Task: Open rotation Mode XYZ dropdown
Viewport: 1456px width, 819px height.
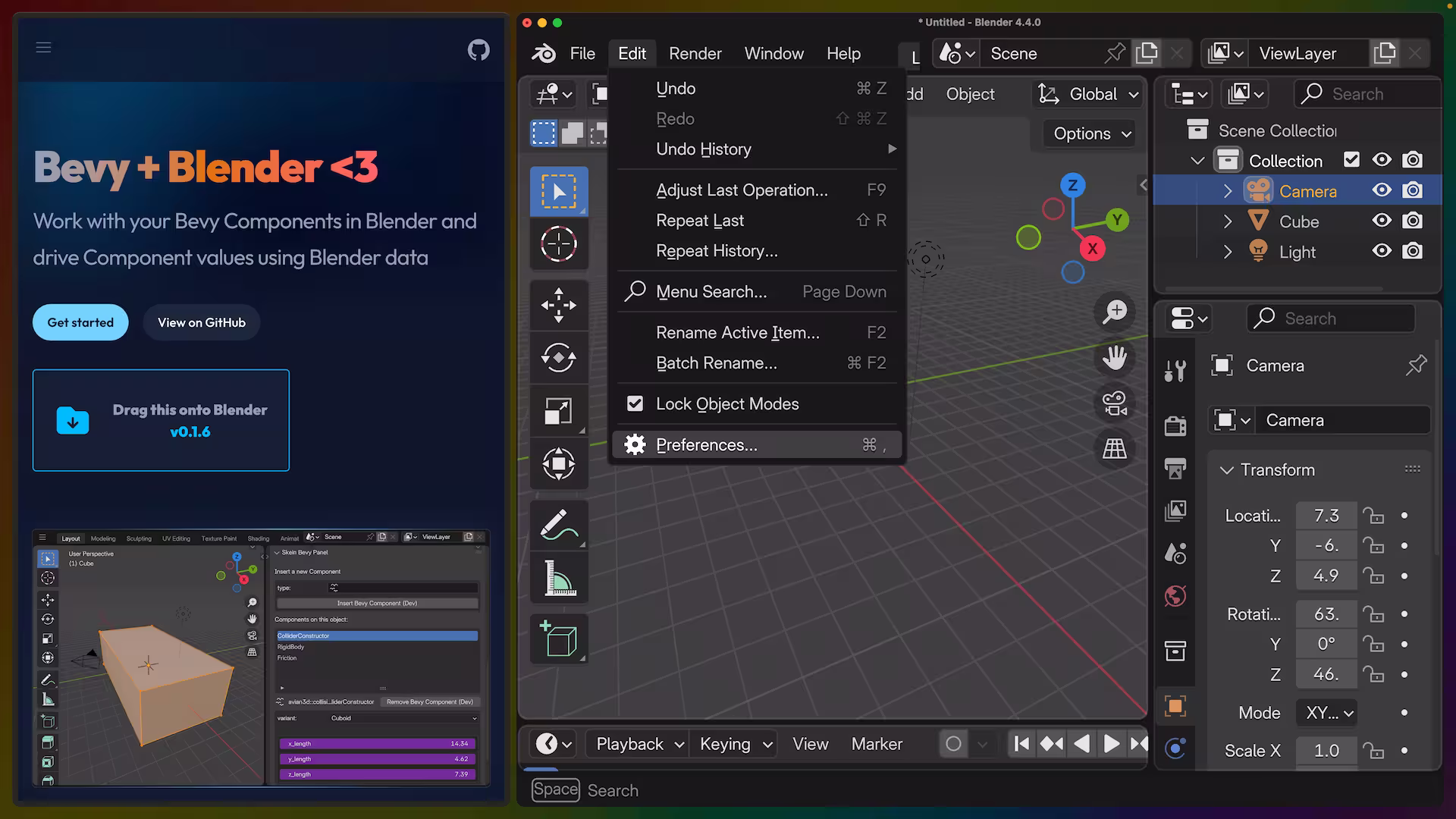Action: [x=1327, y=713]
